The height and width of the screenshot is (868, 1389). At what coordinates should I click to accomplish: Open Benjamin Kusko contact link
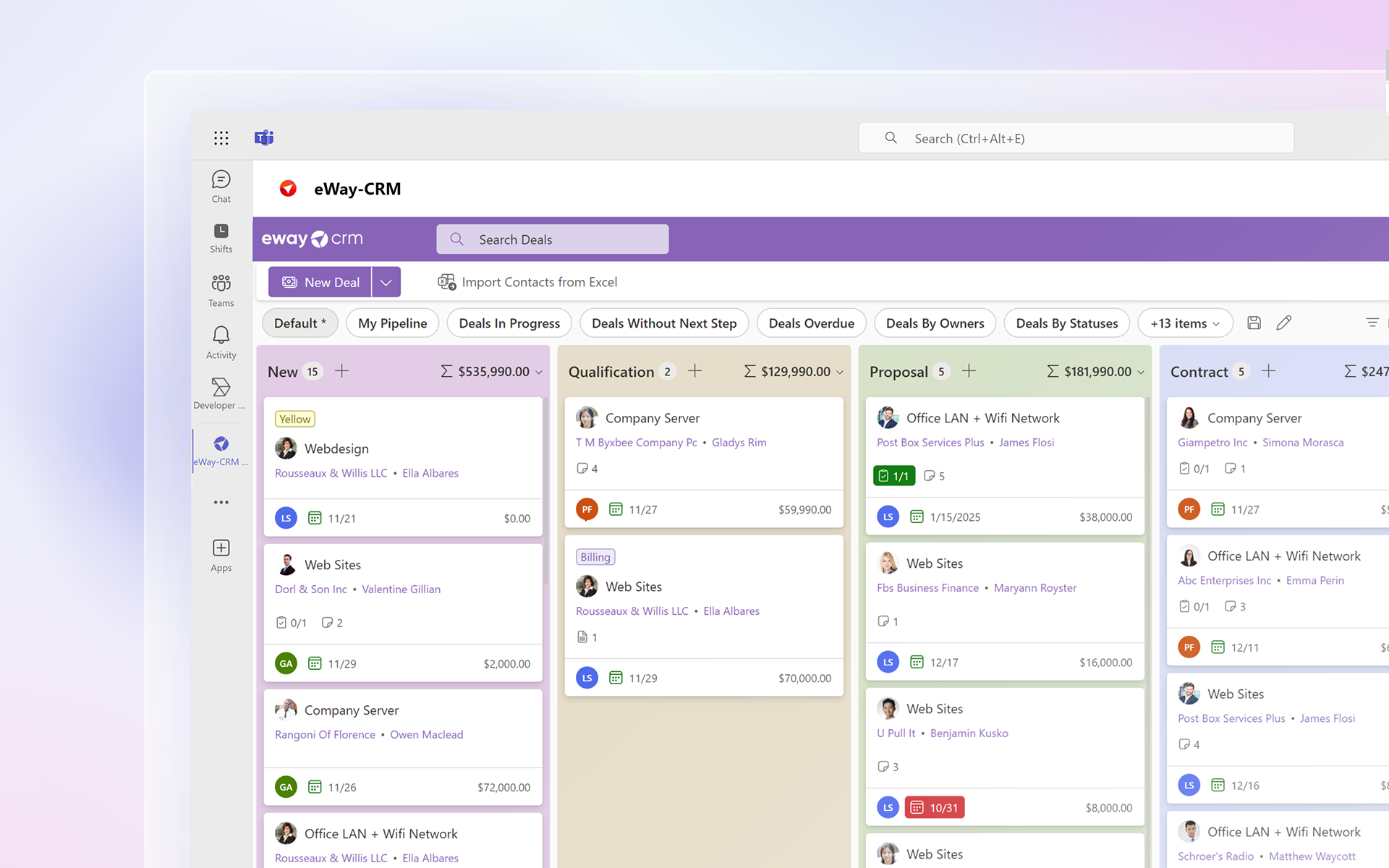click(x=969, y=733)
